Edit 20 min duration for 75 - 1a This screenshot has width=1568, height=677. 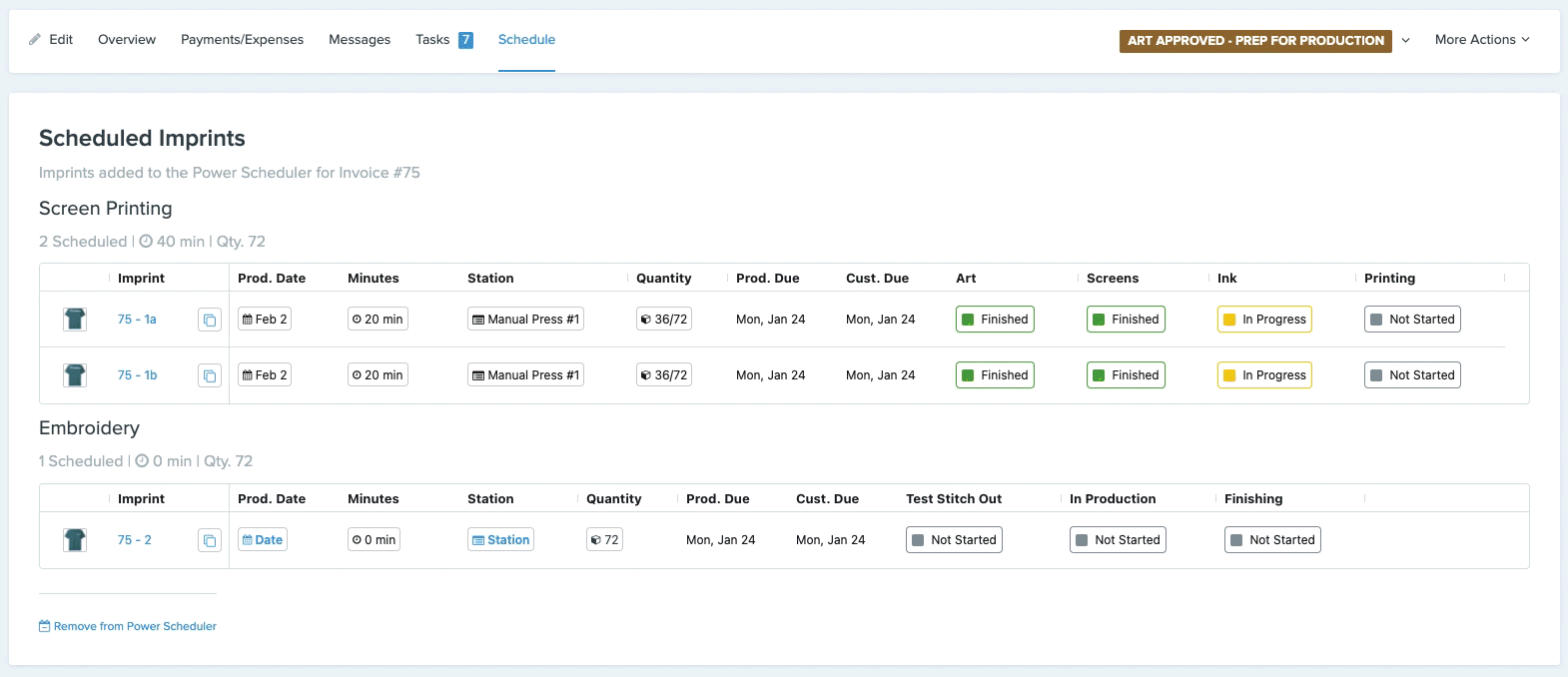pyautogui.click(x=378, y=320)
